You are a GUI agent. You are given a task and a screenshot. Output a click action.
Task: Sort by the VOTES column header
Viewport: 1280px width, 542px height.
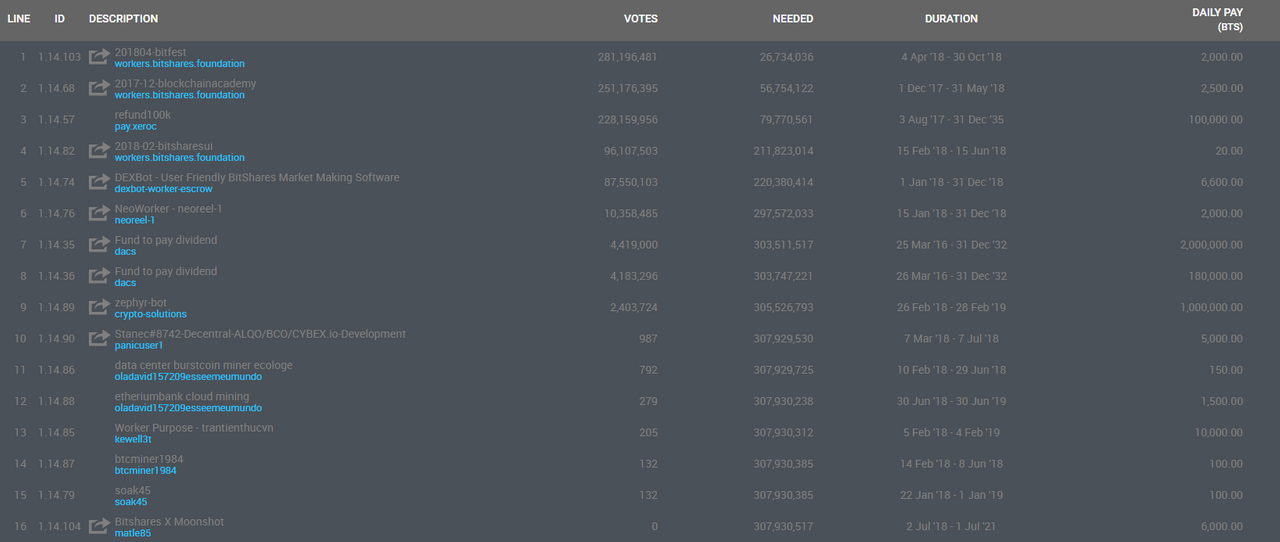tap(641, 19)
